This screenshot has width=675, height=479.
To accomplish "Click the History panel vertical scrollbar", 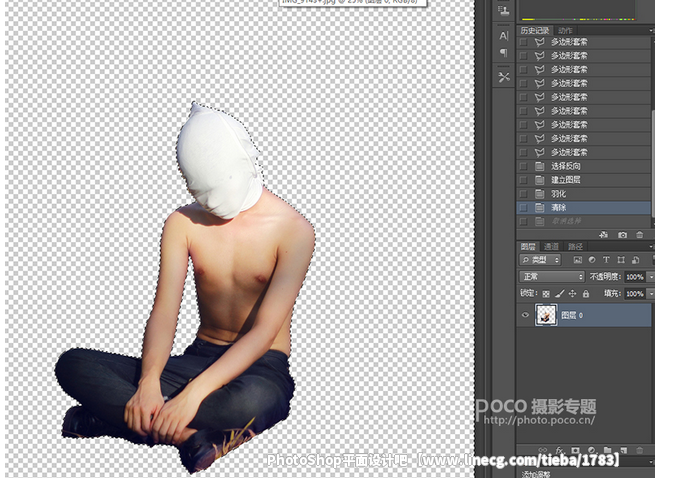I will tap(653, 164).
